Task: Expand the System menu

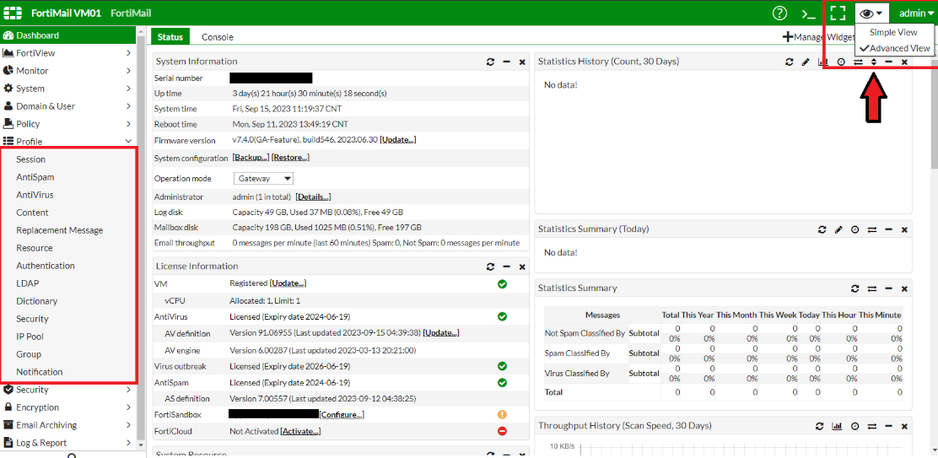Action: click(67, 88)
